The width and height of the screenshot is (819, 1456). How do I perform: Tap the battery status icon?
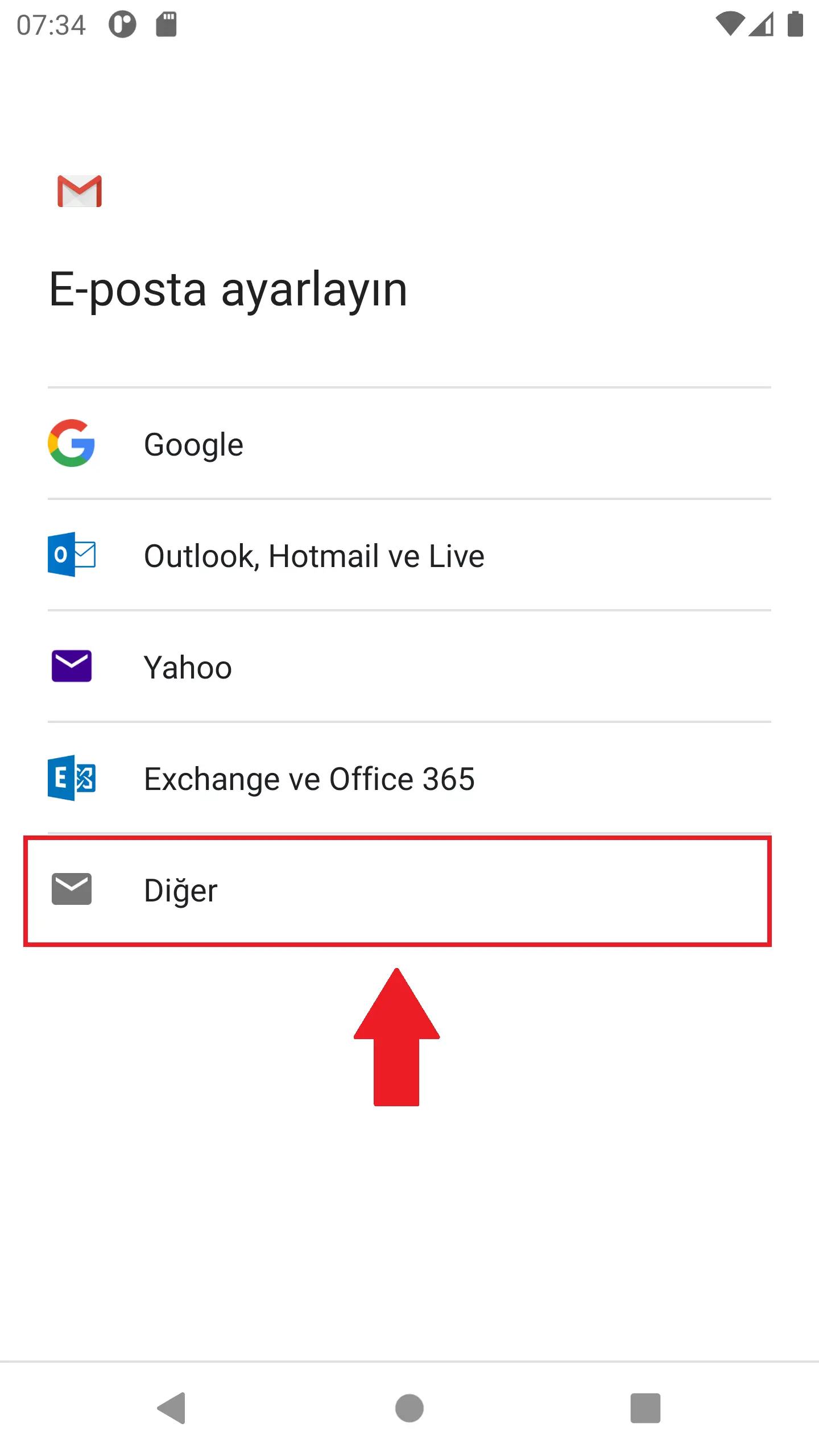click(795, 24)
